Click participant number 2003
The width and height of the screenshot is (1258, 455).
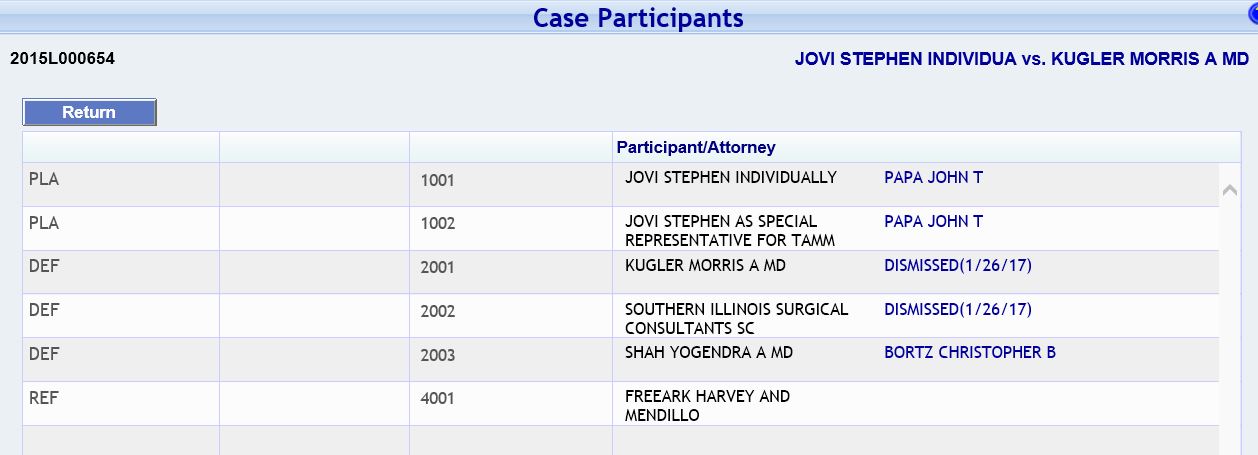tap(437, 355)
